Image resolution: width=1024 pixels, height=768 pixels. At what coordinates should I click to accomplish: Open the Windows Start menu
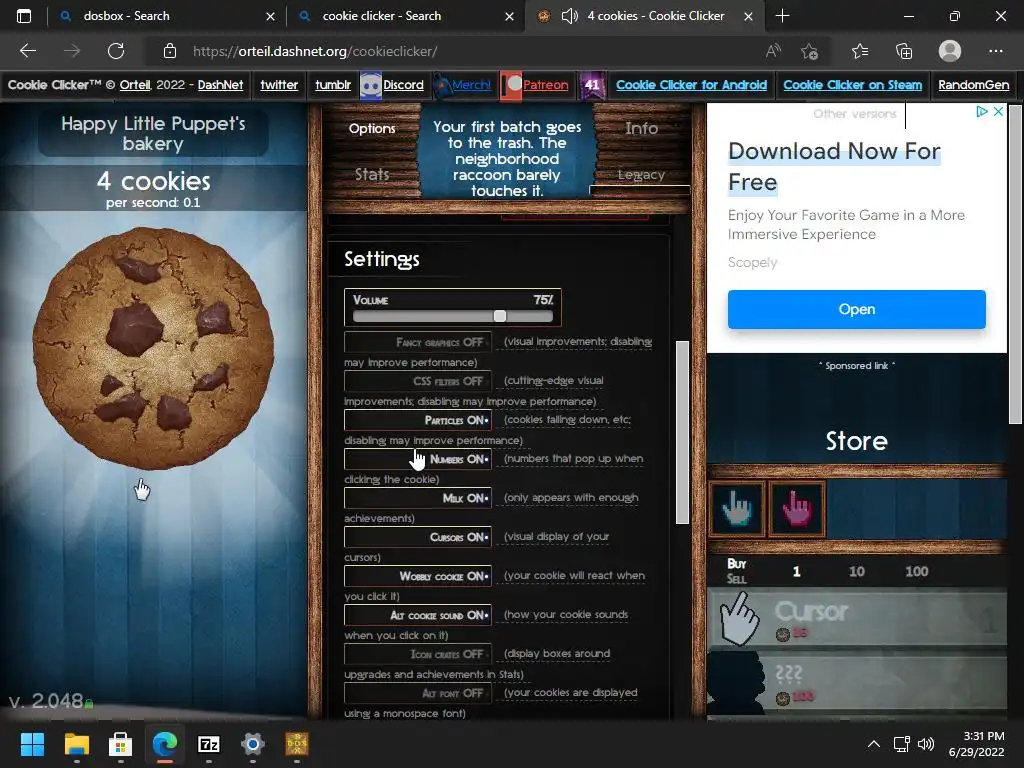click(x=32, y=744)
